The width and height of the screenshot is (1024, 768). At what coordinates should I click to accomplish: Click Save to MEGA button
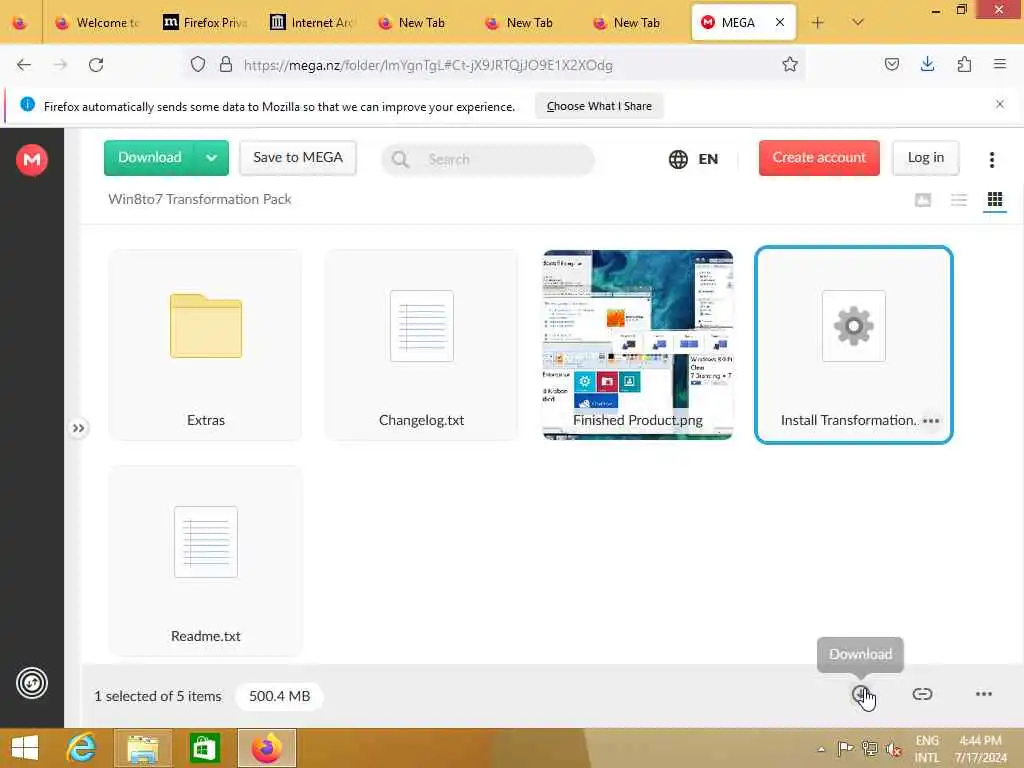click(x=298, y=157)
